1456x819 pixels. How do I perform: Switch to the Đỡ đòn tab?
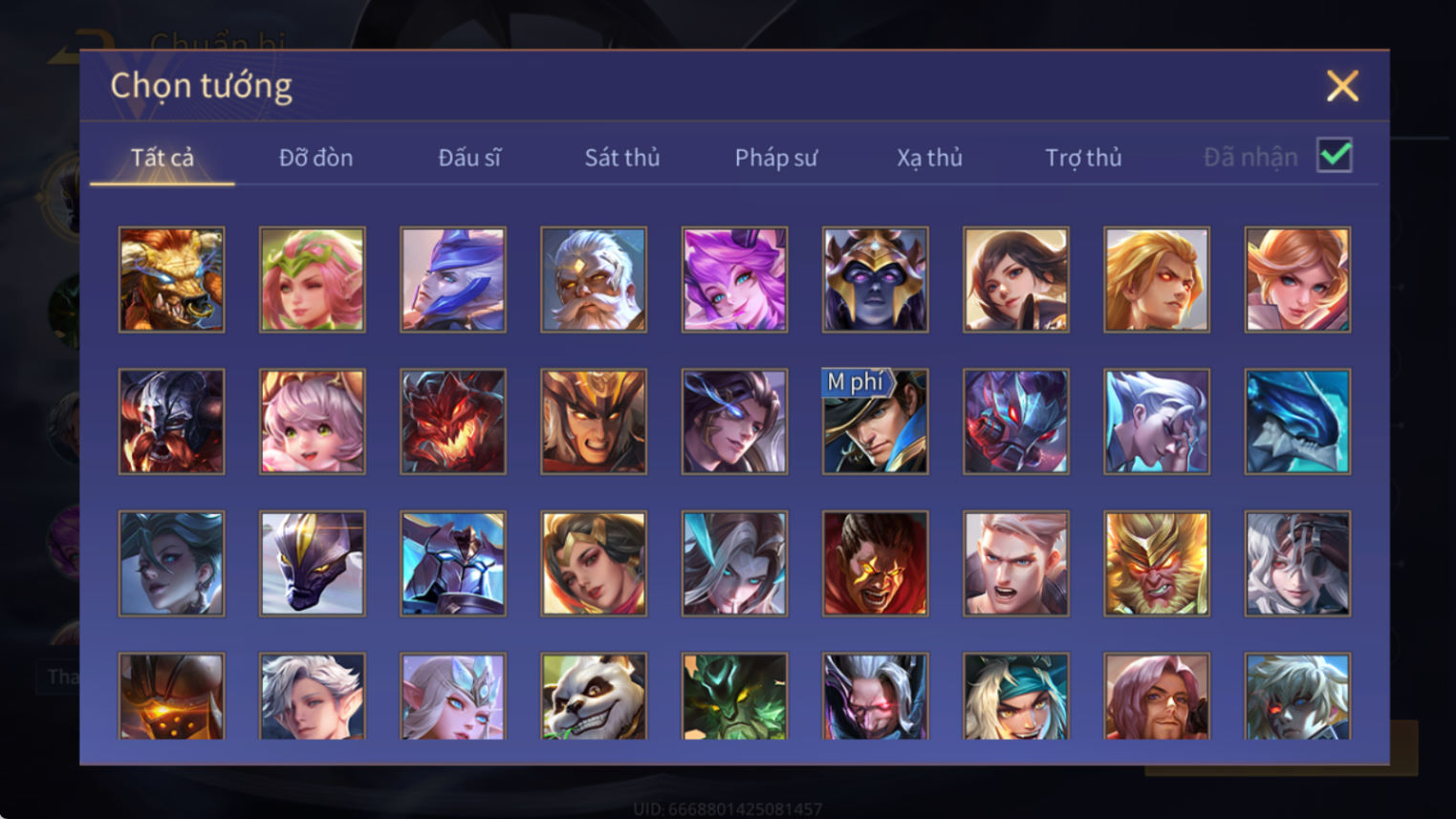point(316,158)
